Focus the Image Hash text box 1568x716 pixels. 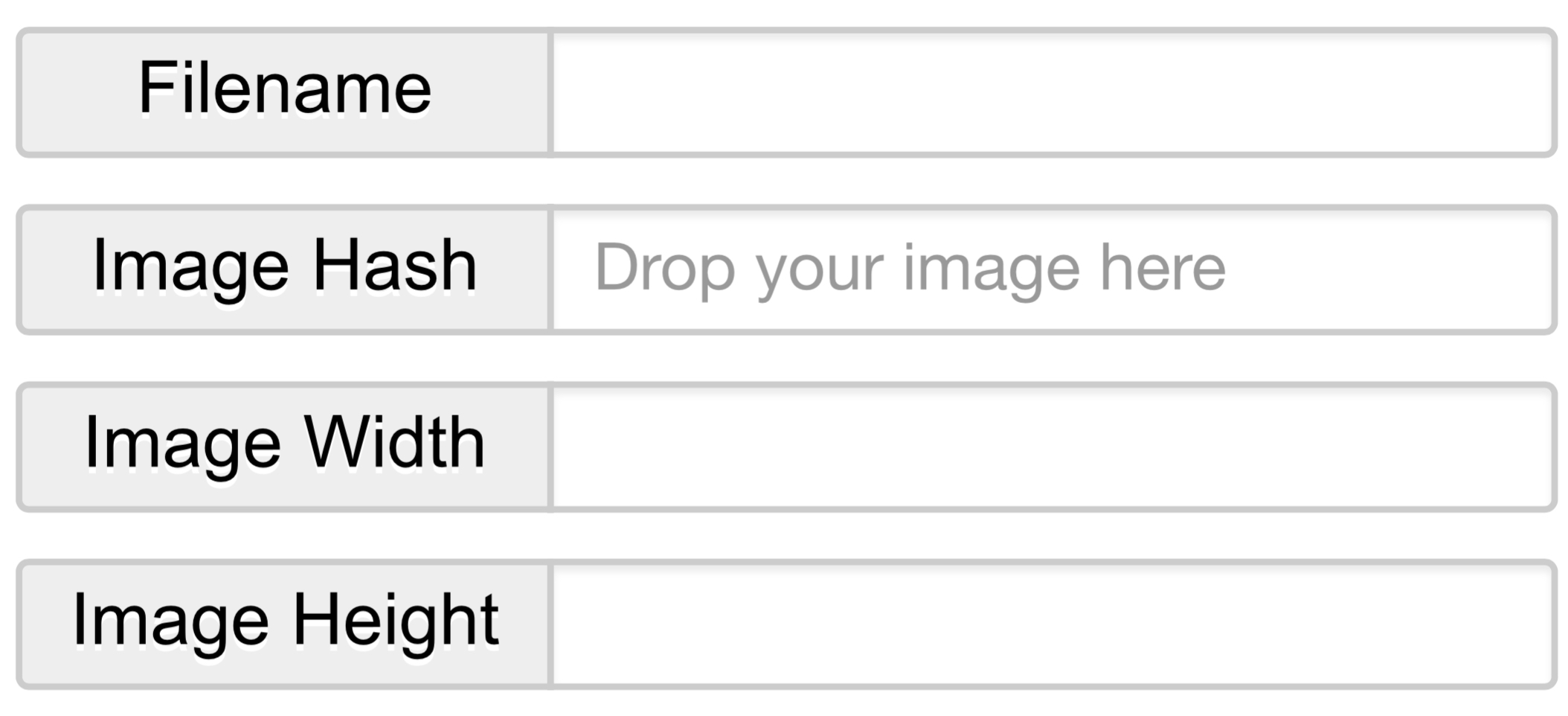tap(1053, 269)
